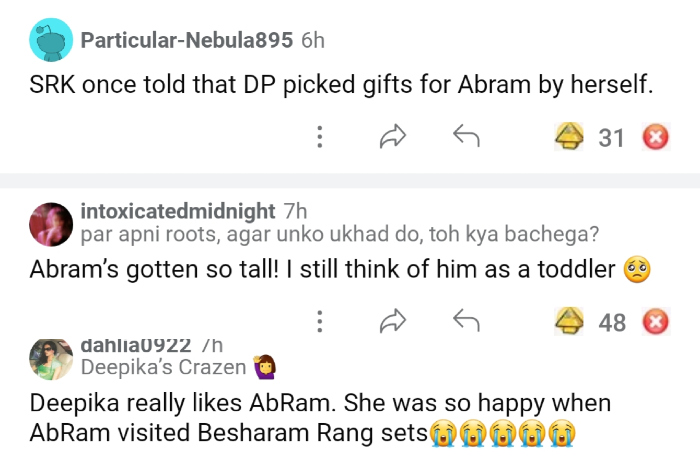Image resolution: width=700 pixels, height=466 pixels.
Task: Open more options for Particular-Nebula895's comment
Action: pos(319,137)
